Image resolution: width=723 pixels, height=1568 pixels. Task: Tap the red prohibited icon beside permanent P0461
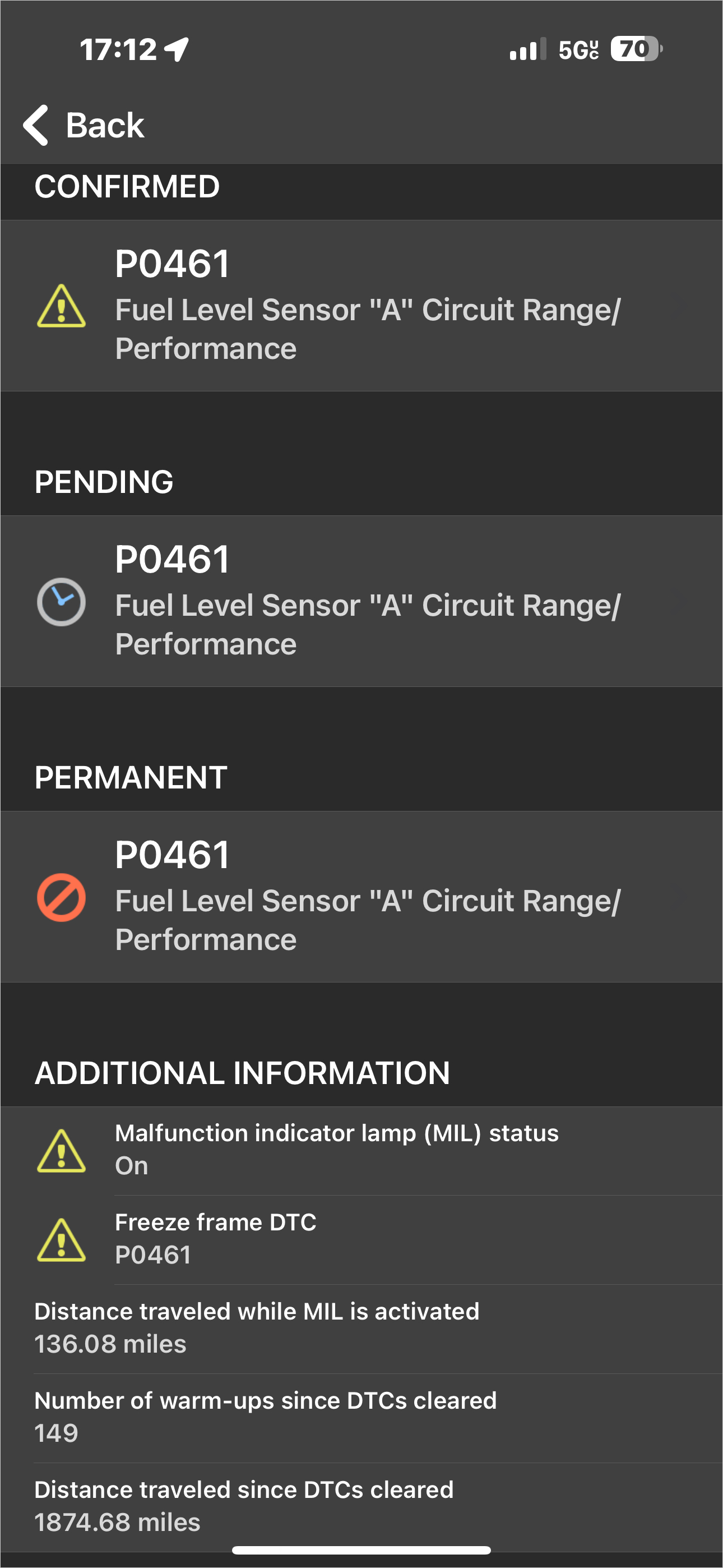coord(61,897)
